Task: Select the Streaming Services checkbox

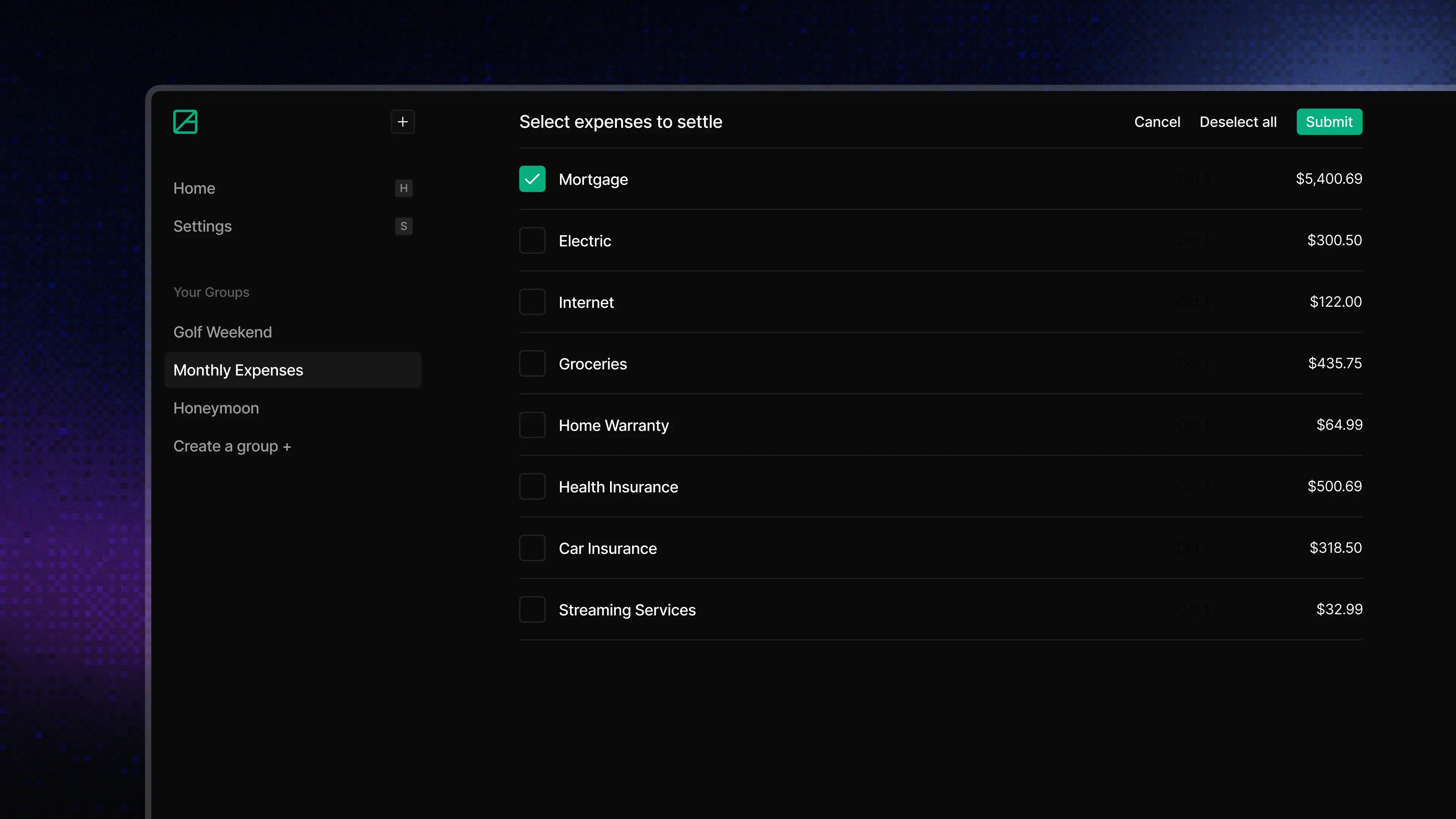Action: (532, 609)
